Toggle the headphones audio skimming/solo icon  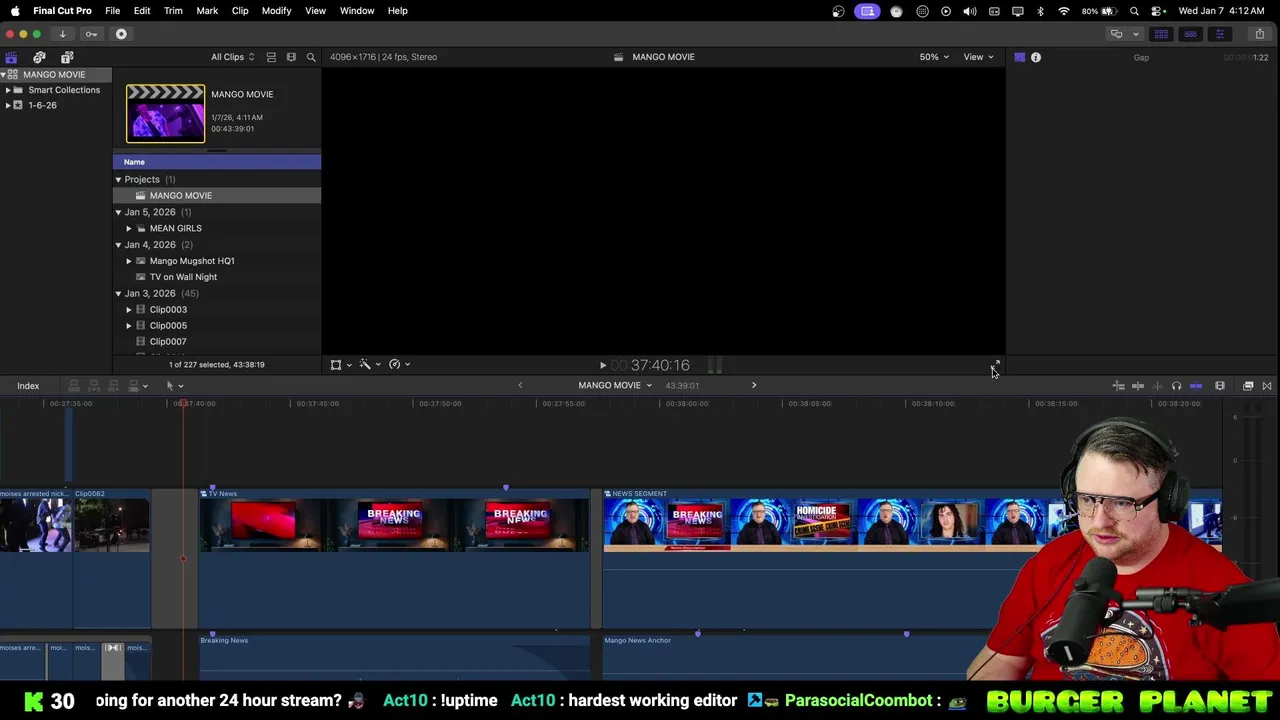(1176, 386)
